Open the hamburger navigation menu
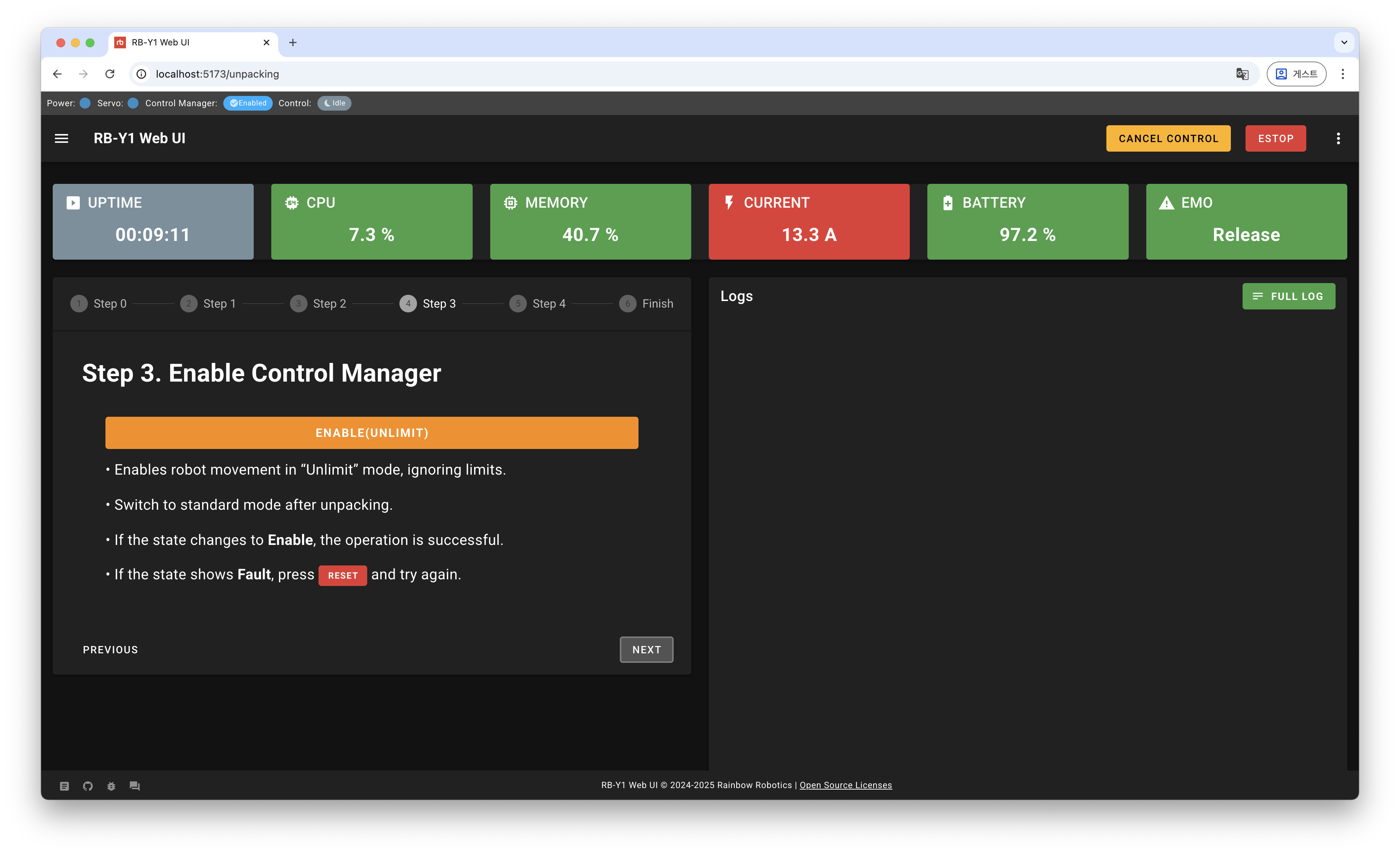The width and height of the screenshot is (1400, 854). tap(62, 138)
